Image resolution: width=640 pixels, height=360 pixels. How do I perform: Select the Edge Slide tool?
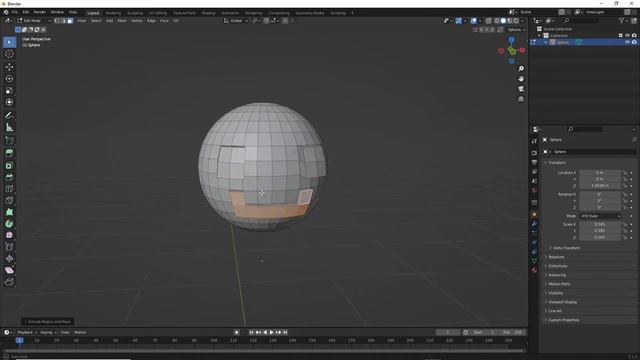coord(9,247)
